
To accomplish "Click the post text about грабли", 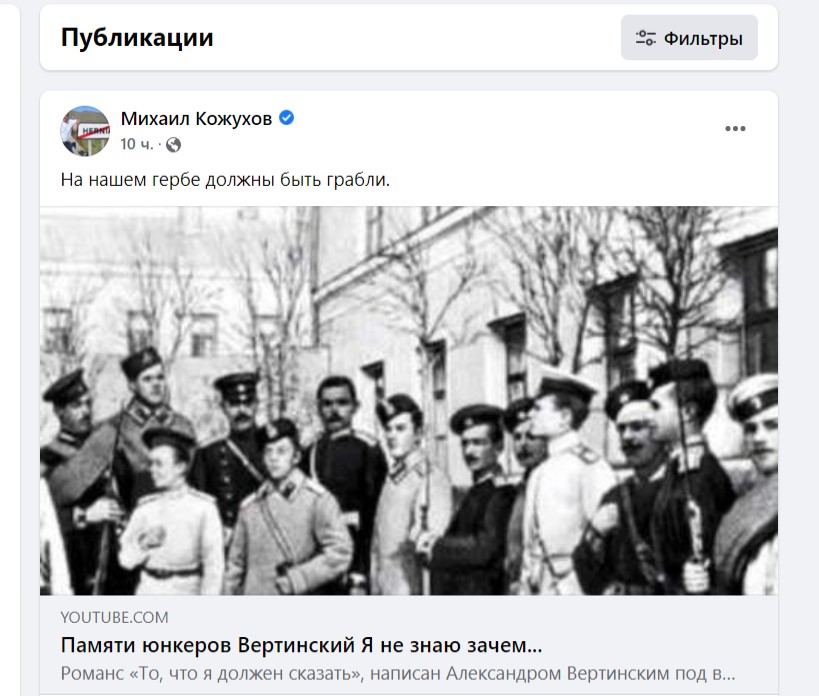I will (x=225, y=180).
